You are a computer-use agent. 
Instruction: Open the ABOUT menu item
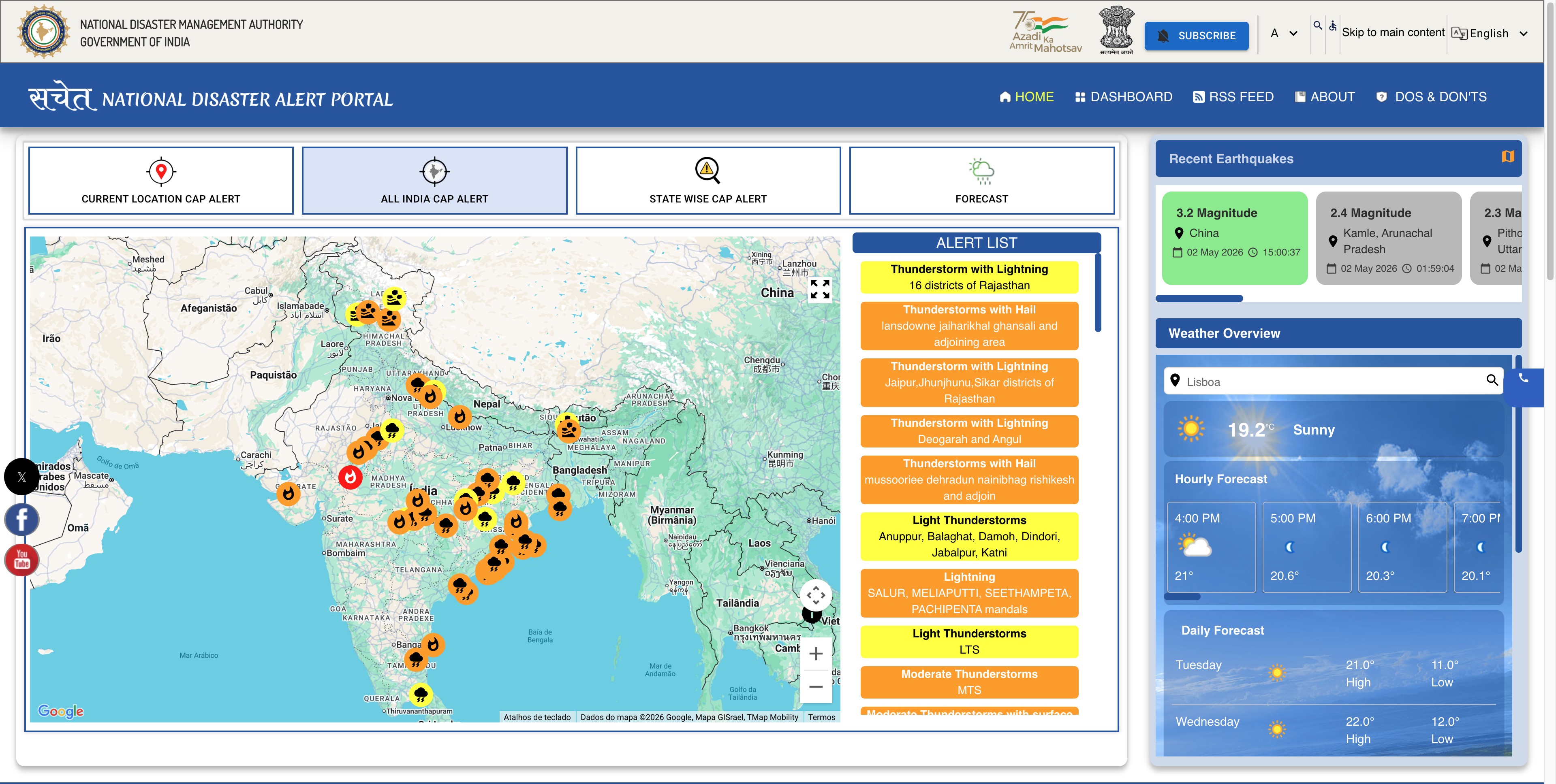(1325, 96)
